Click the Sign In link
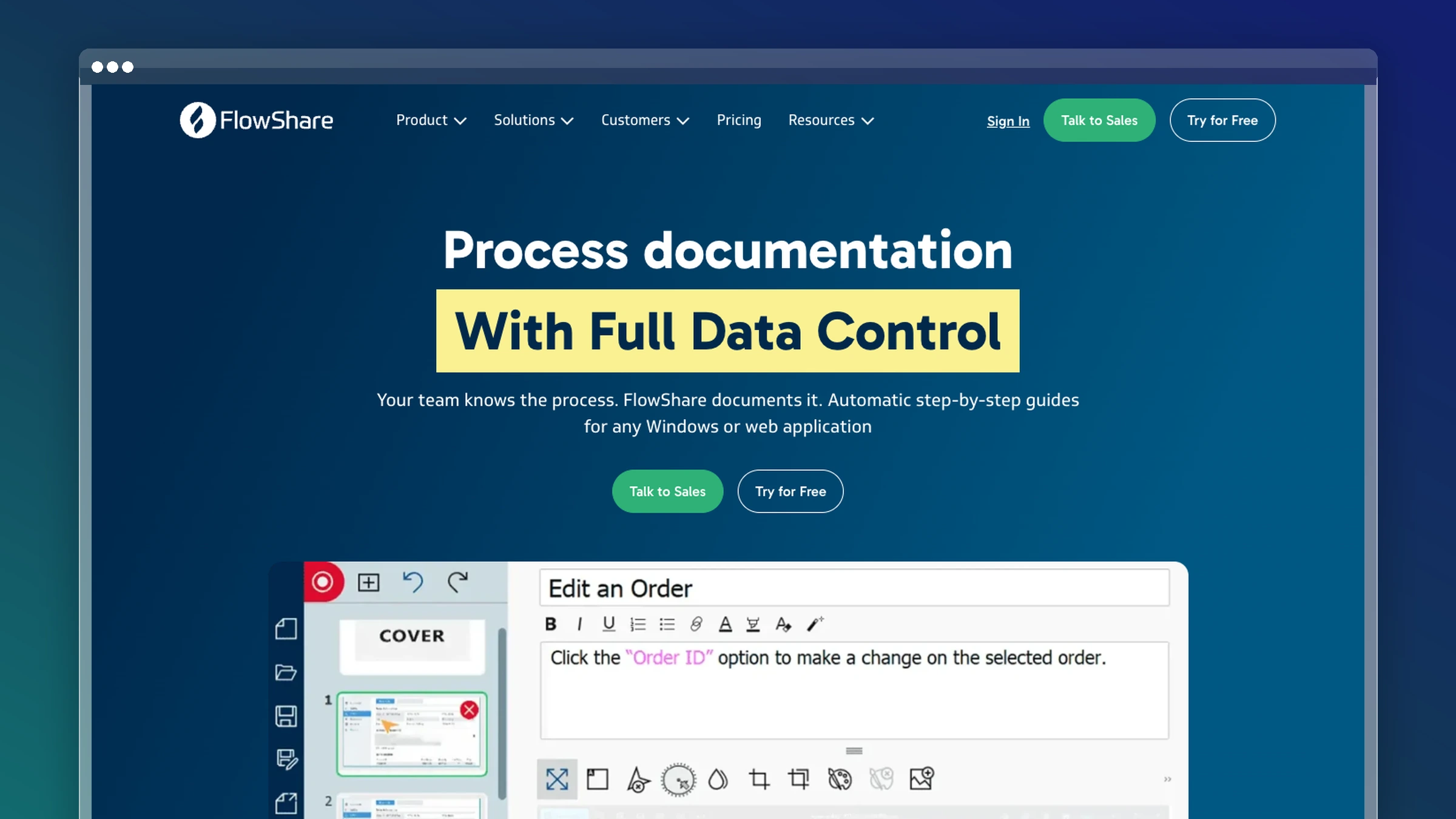This screenshot has height=819, width=1456. click(x=1008, y=121)
